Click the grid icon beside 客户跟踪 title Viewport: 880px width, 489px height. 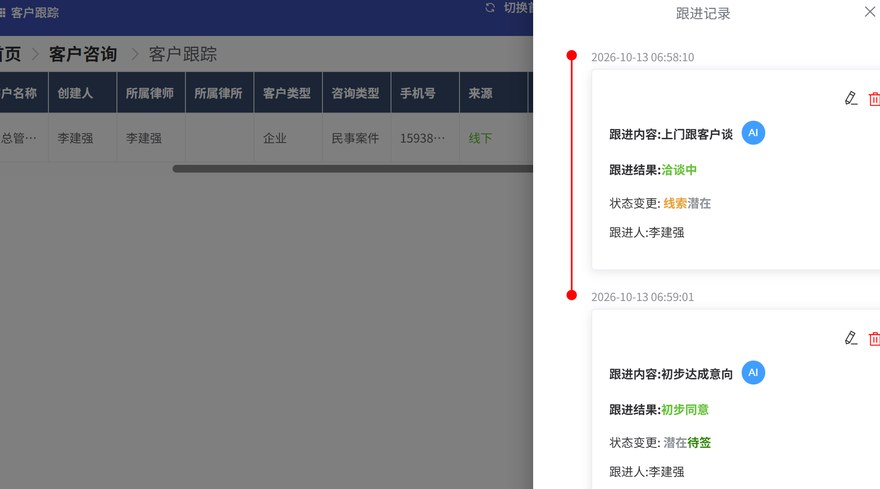coord(3,12)
